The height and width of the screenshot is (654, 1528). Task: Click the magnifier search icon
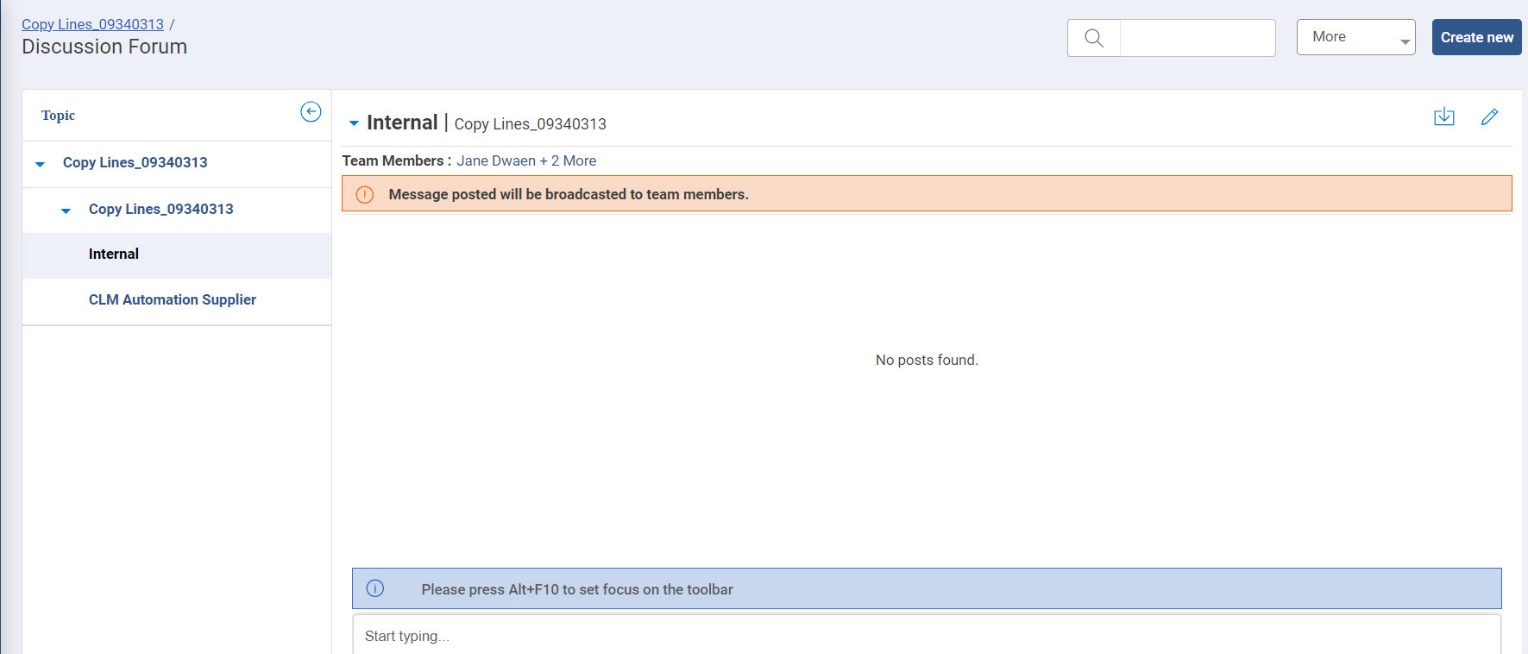pos(1094,38)
